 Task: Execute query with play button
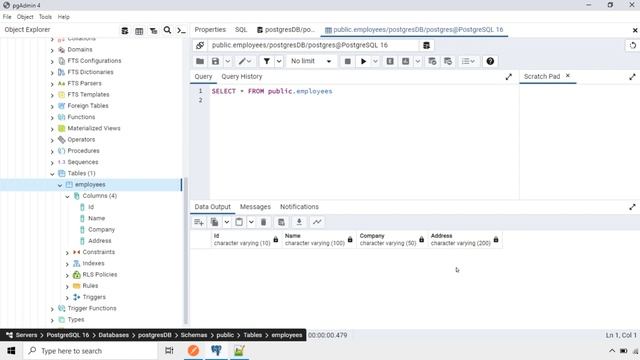click(x=363, y=61)
